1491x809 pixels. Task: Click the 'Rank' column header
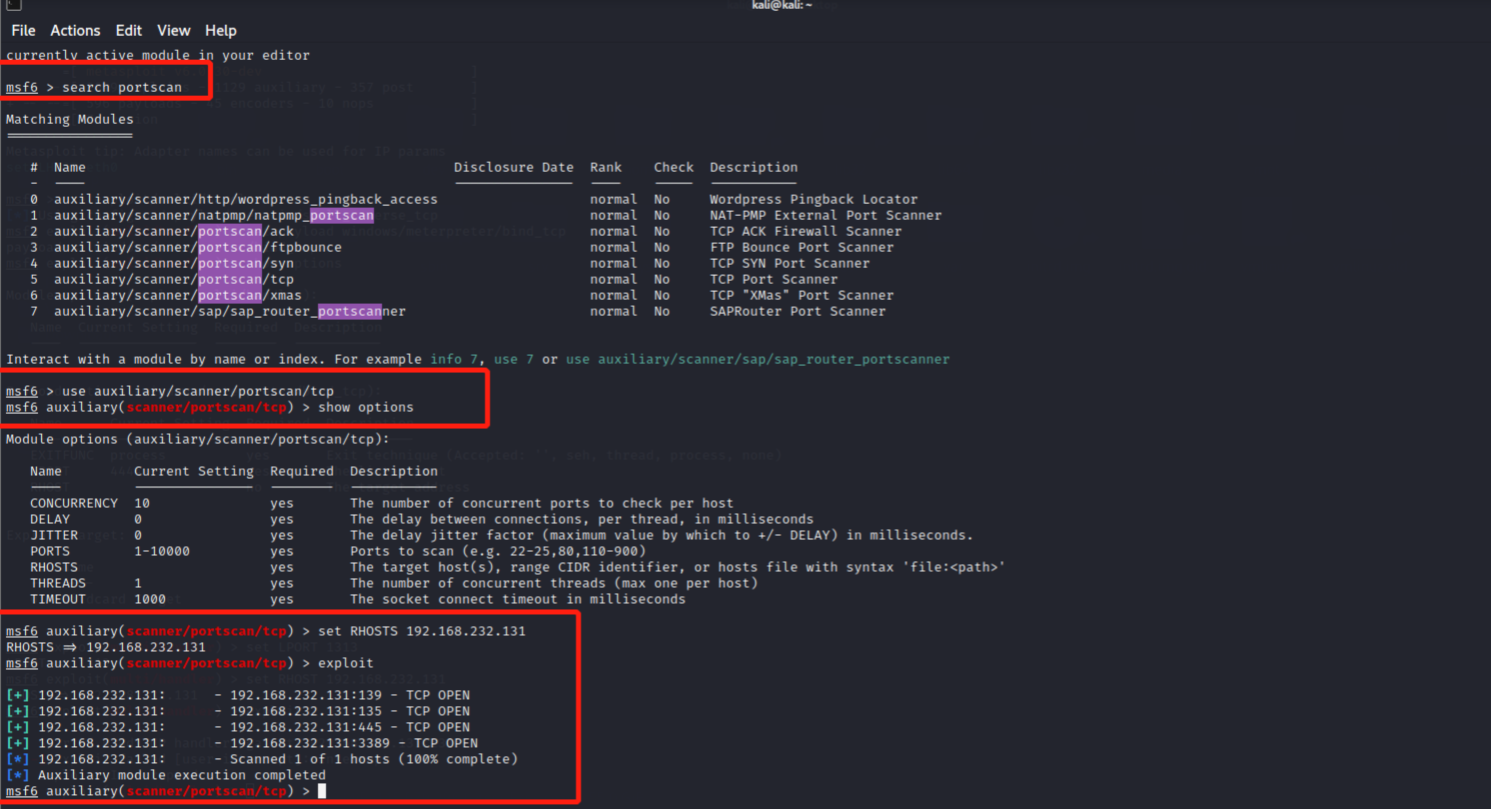click(606, 167)
